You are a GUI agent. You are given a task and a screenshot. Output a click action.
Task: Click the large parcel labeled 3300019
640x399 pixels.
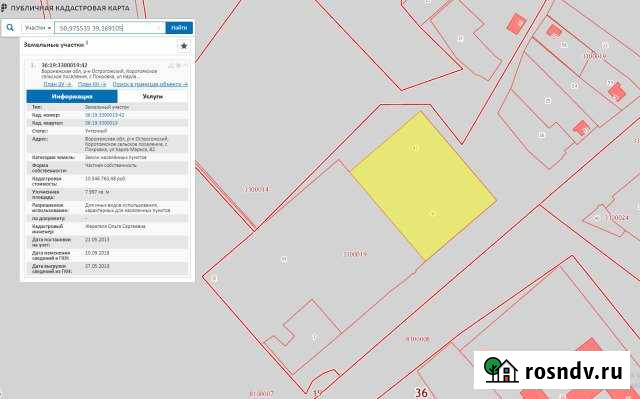click(310, 261)
